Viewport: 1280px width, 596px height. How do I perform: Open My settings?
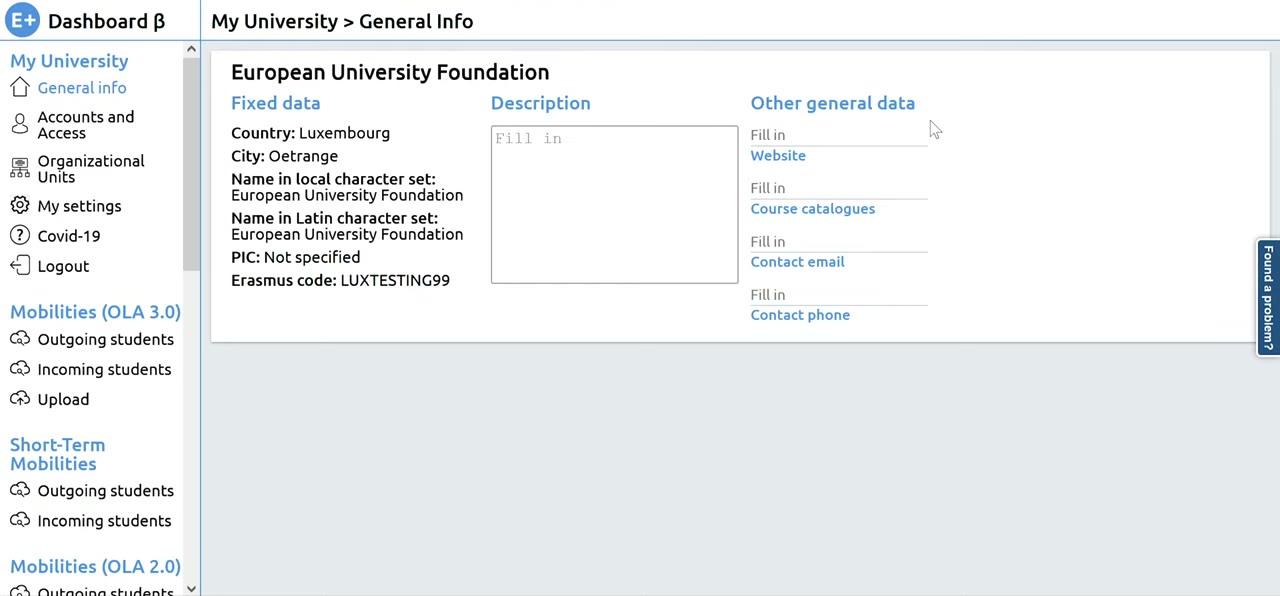pos(79,206)
